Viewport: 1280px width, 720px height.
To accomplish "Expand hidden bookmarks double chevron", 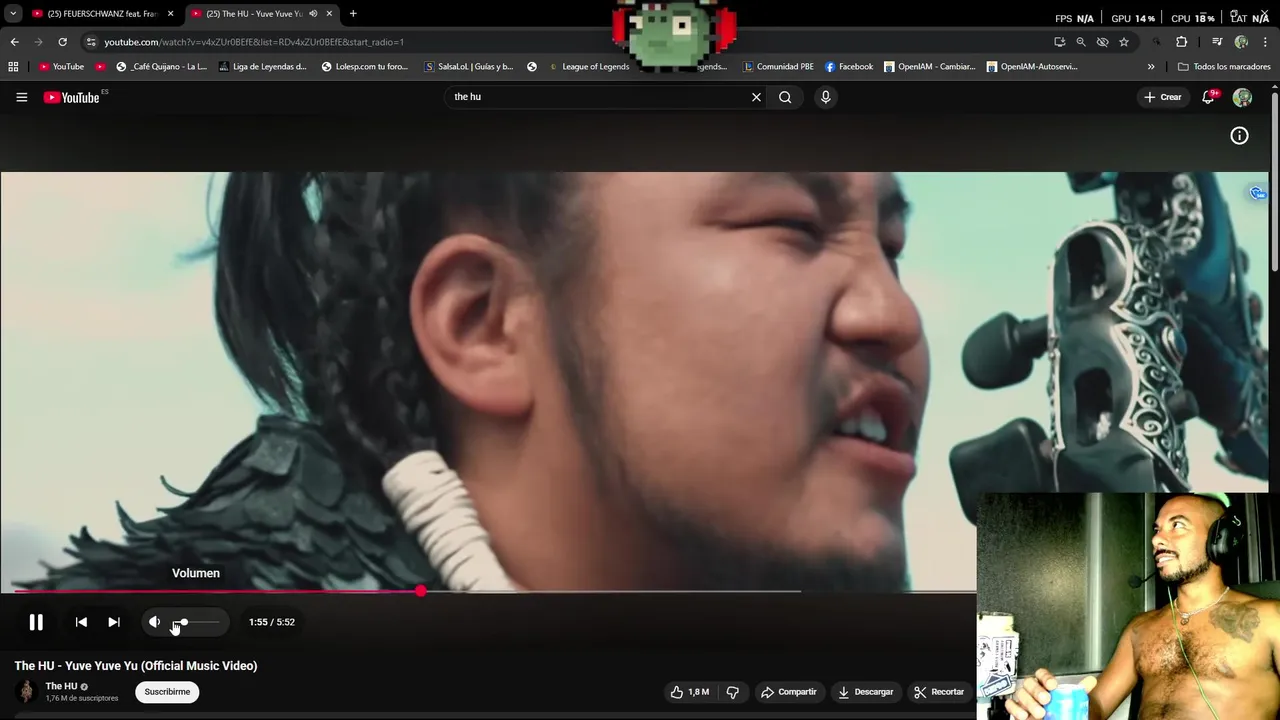I will (1151, 67).
